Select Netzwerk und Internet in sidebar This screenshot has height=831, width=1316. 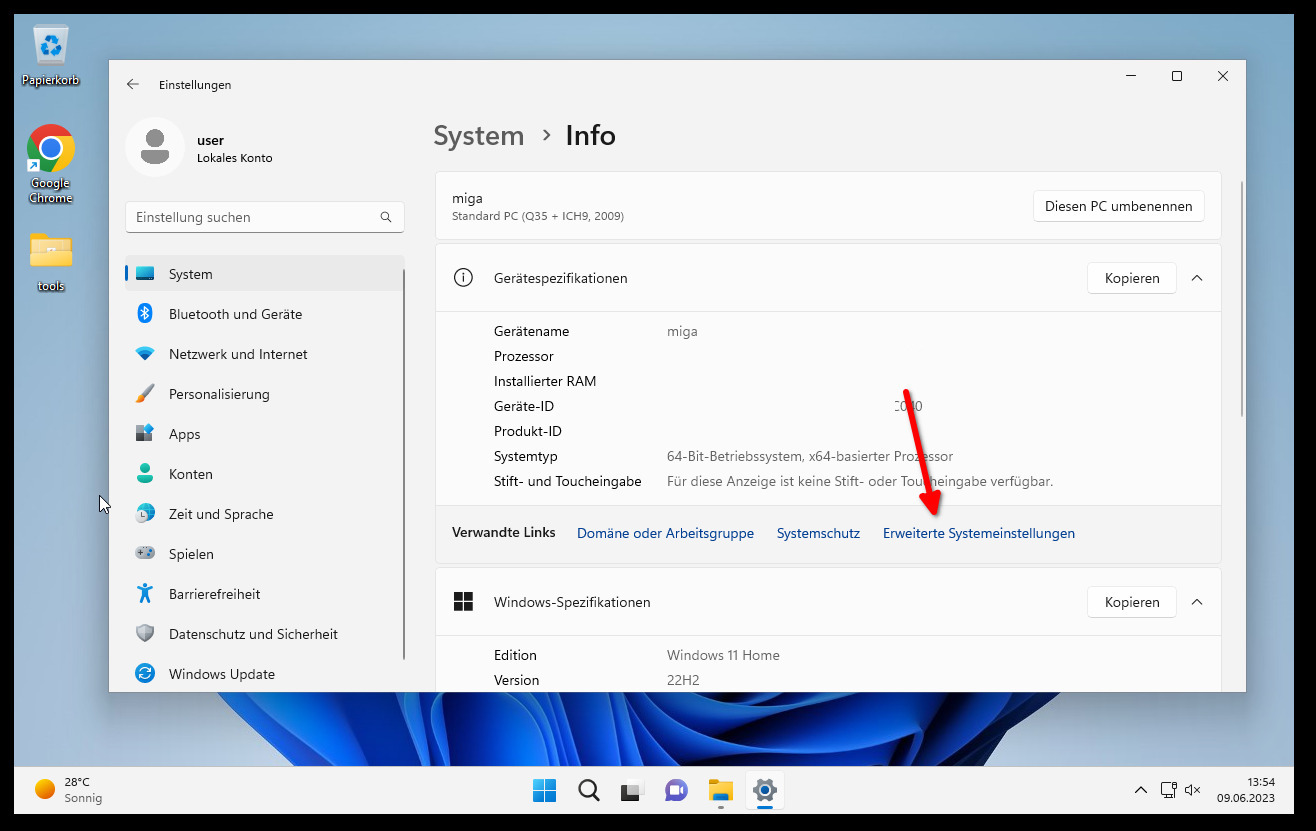[264, 354]
